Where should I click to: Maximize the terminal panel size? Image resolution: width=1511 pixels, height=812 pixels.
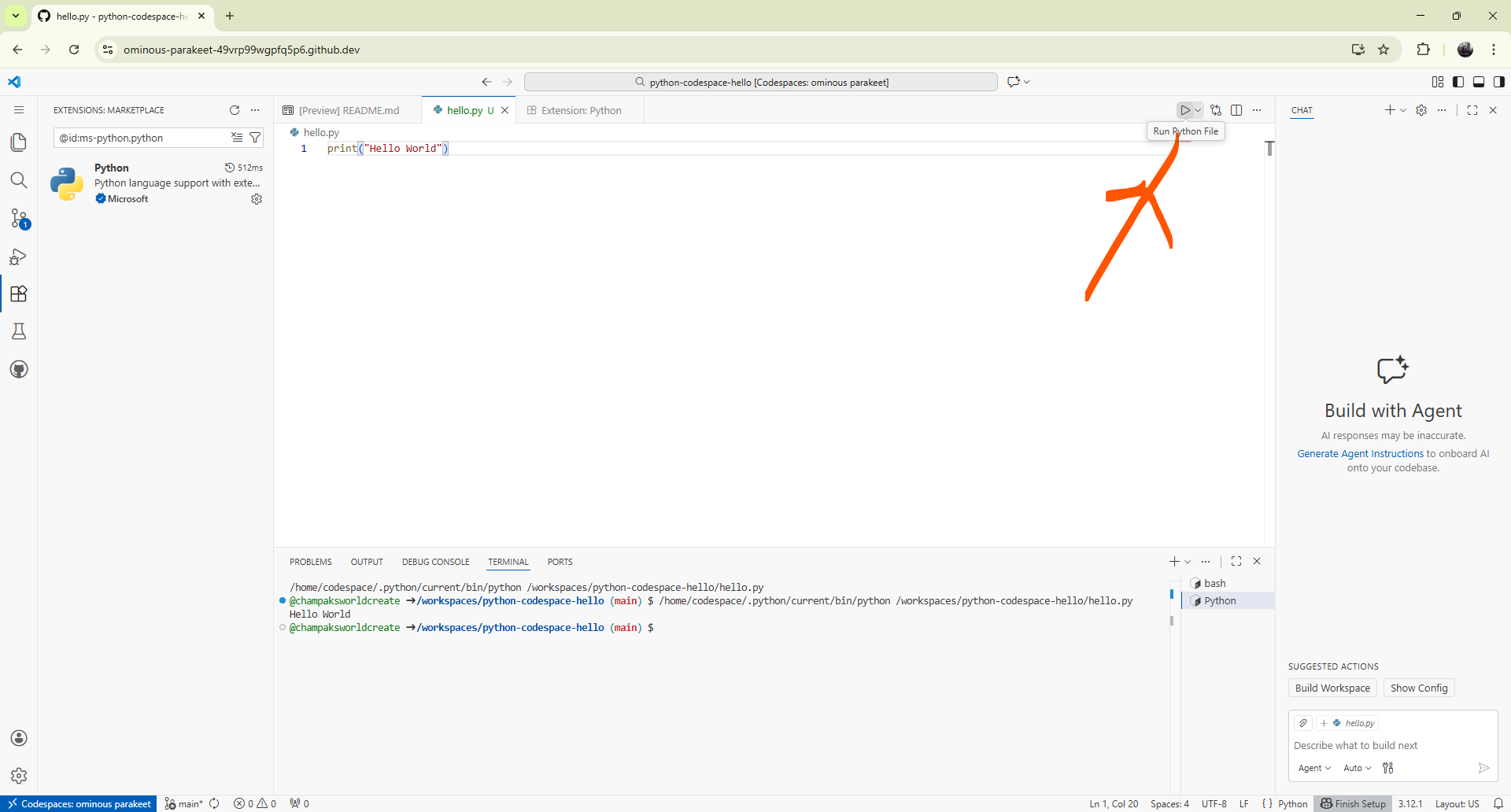(1236, 561)
